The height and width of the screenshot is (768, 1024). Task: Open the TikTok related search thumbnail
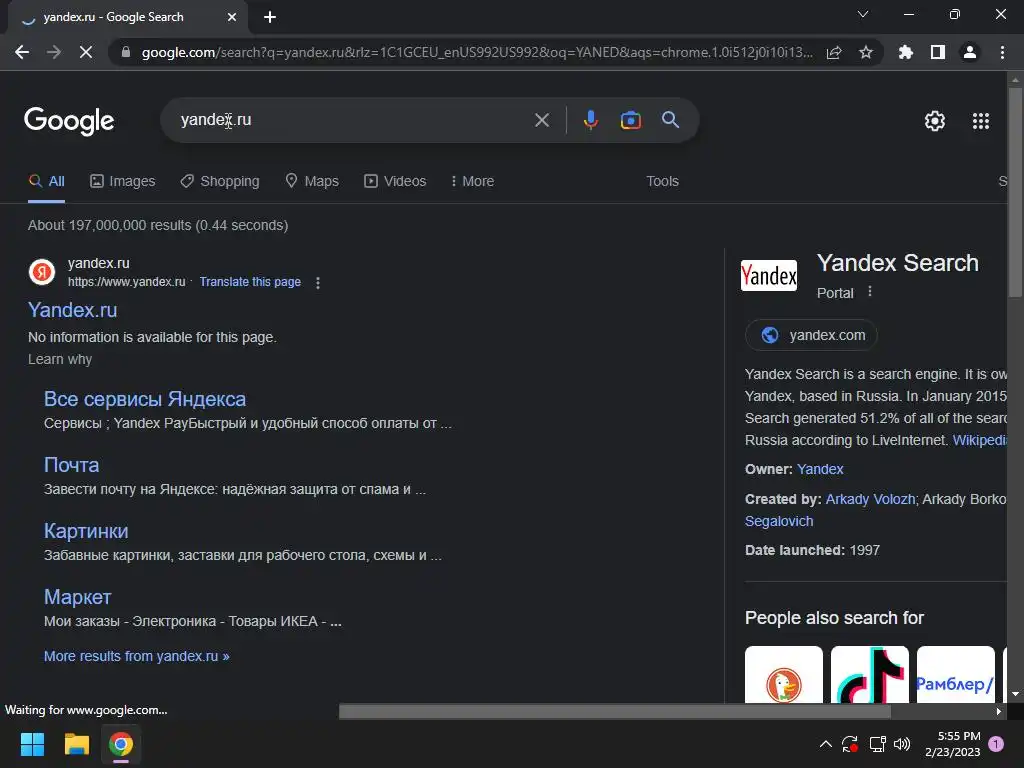(x=870, y=675)
